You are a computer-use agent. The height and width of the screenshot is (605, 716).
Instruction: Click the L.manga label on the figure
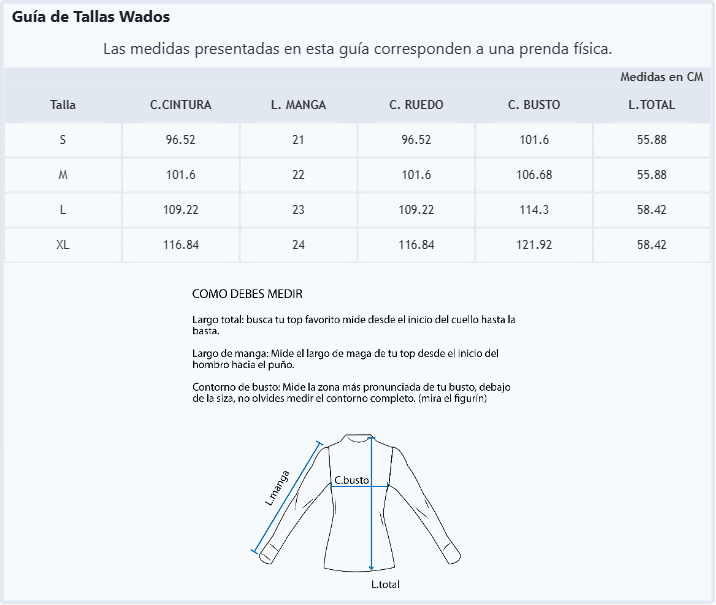[277, 488]
